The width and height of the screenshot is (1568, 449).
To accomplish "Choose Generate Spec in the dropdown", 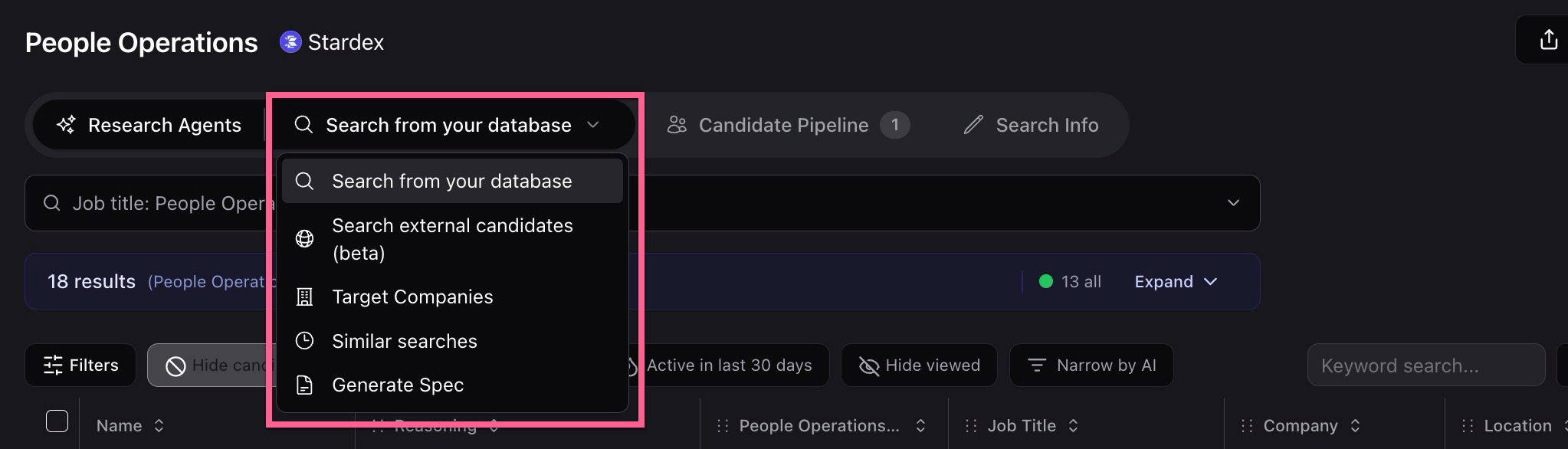I will tap(452, 385).
